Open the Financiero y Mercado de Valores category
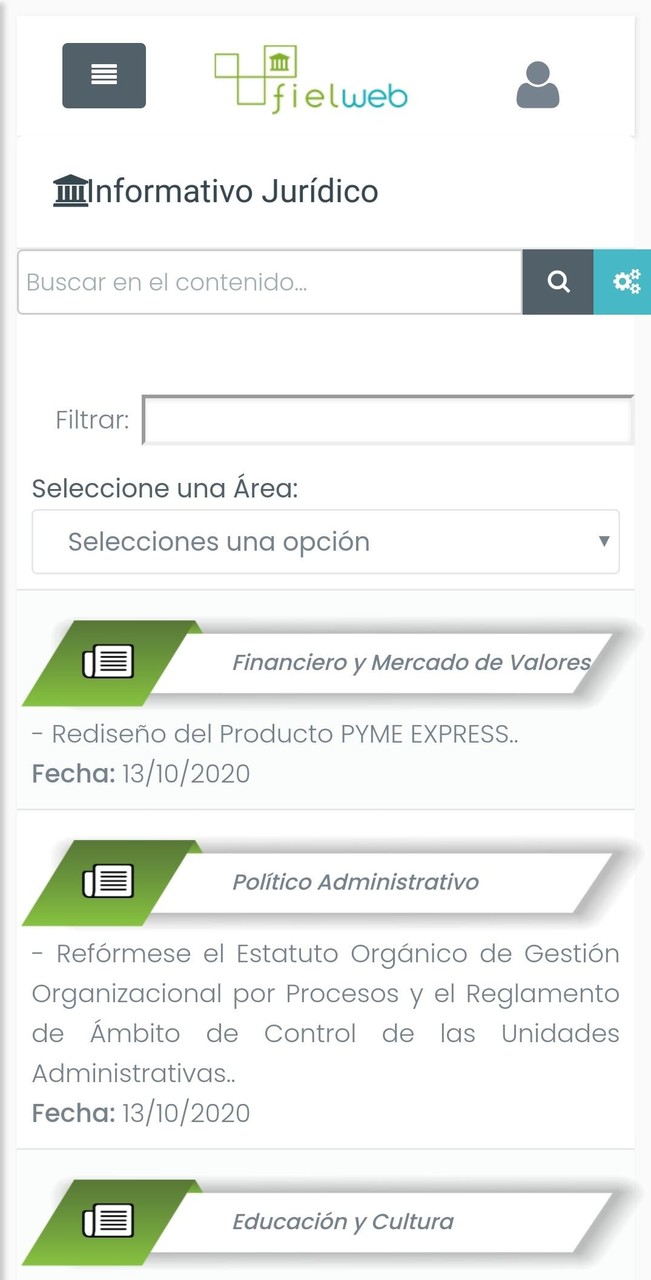This screenshot has width=651, height=1280. [x=411, y=662]
